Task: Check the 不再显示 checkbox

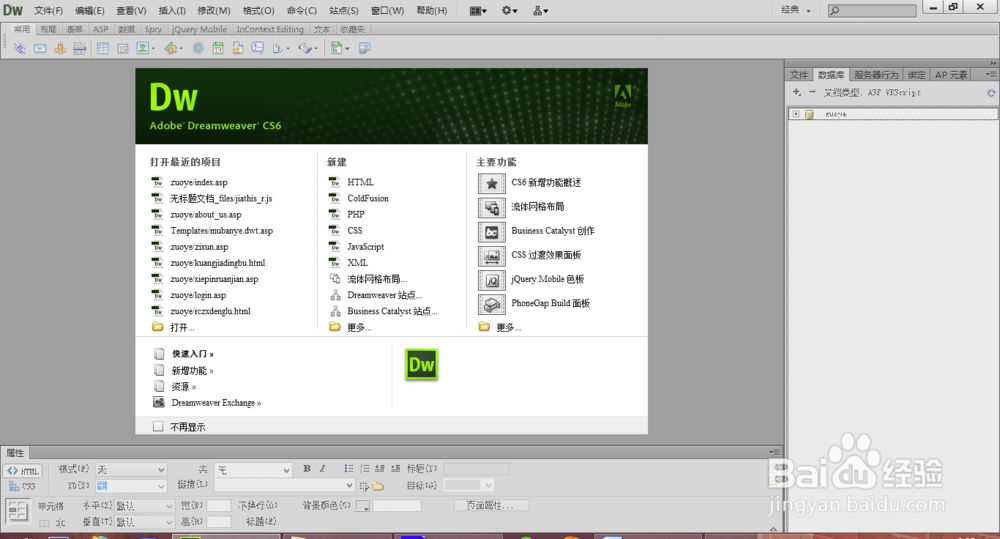Action: coord(158,427)
